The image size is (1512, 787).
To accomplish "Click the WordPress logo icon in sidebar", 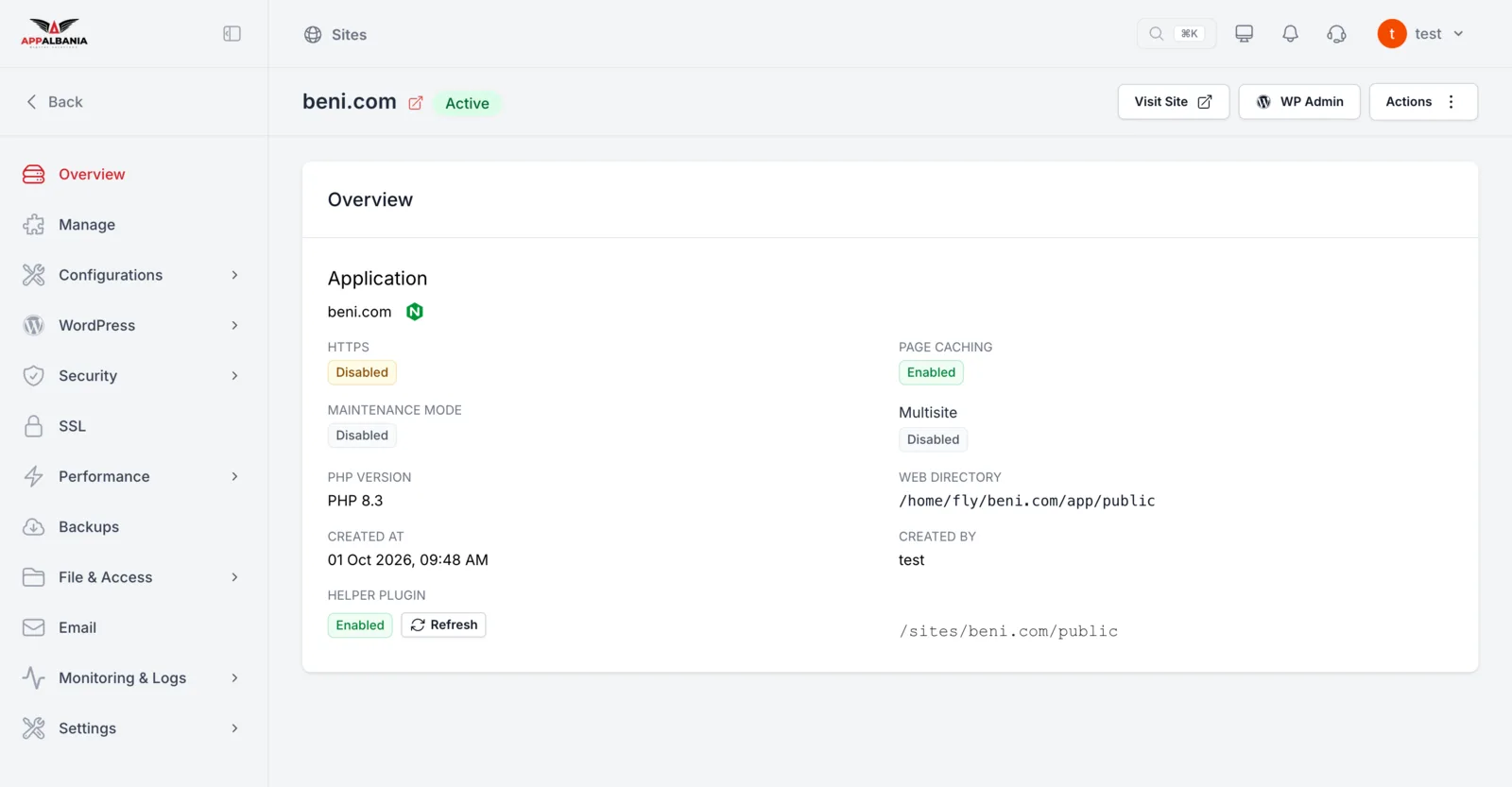I will 33,326.
